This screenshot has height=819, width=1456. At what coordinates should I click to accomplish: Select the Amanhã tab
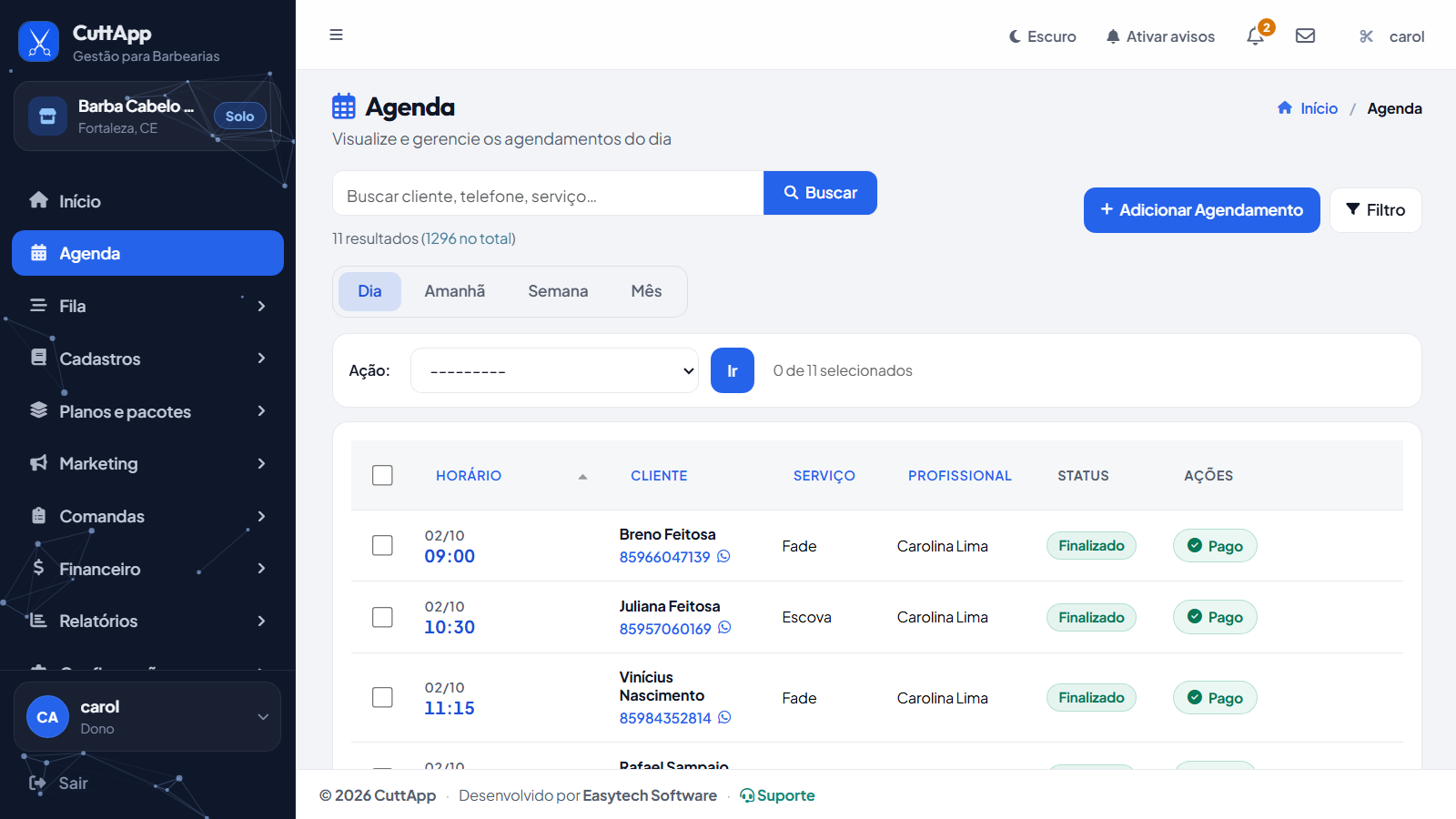pyautogui.click(x=455, y=291)
